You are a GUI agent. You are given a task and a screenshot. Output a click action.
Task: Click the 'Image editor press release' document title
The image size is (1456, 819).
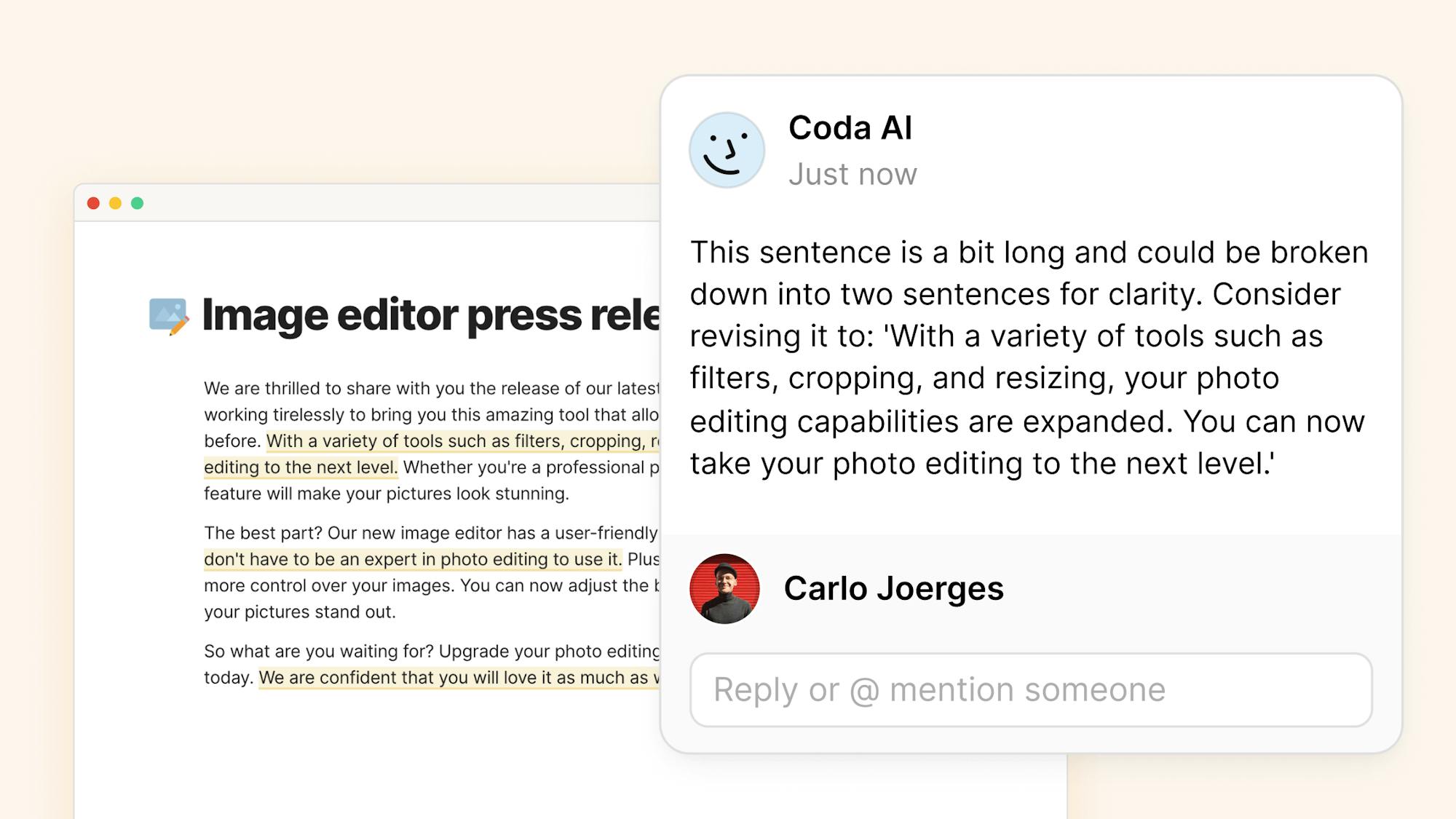tap(431, 315)
